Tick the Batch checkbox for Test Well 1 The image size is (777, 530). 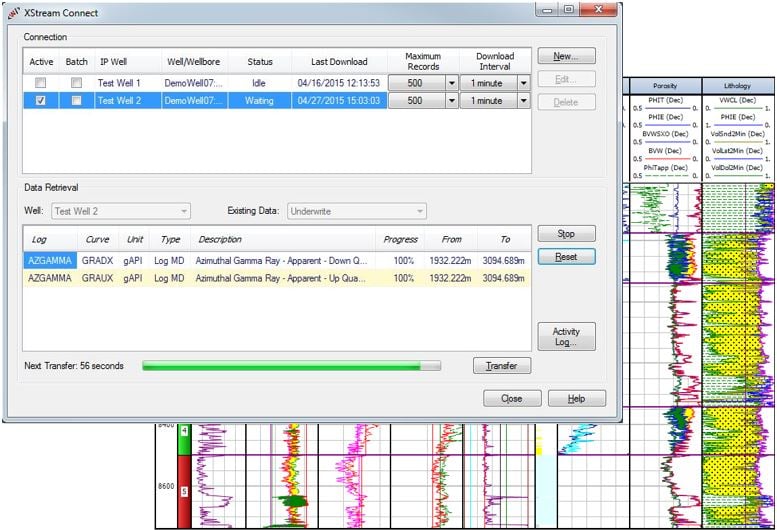(x=76, y=83)
